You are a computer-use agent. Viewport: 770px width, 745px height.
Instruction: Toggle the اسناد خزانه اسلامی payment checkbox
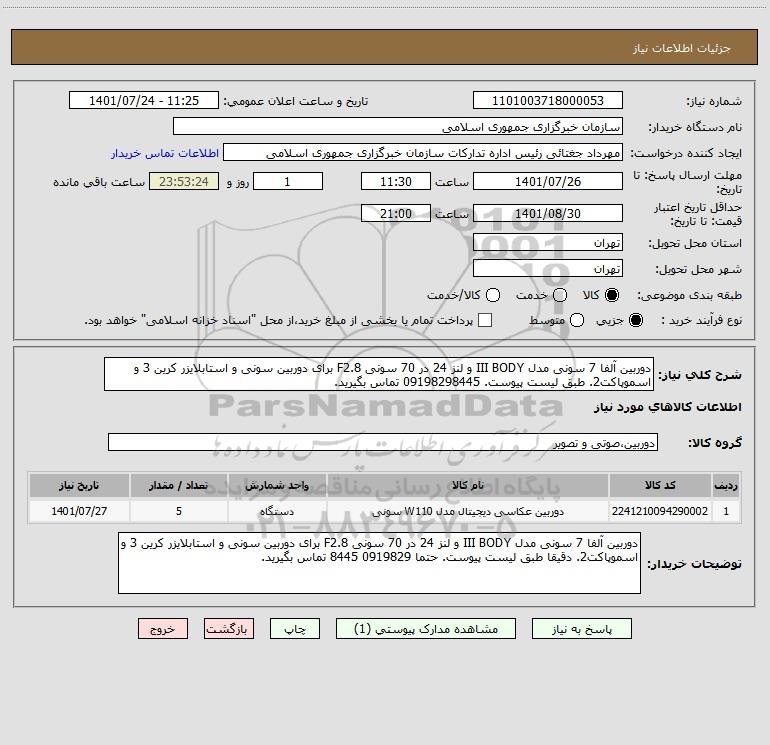(x=485, y=320)
